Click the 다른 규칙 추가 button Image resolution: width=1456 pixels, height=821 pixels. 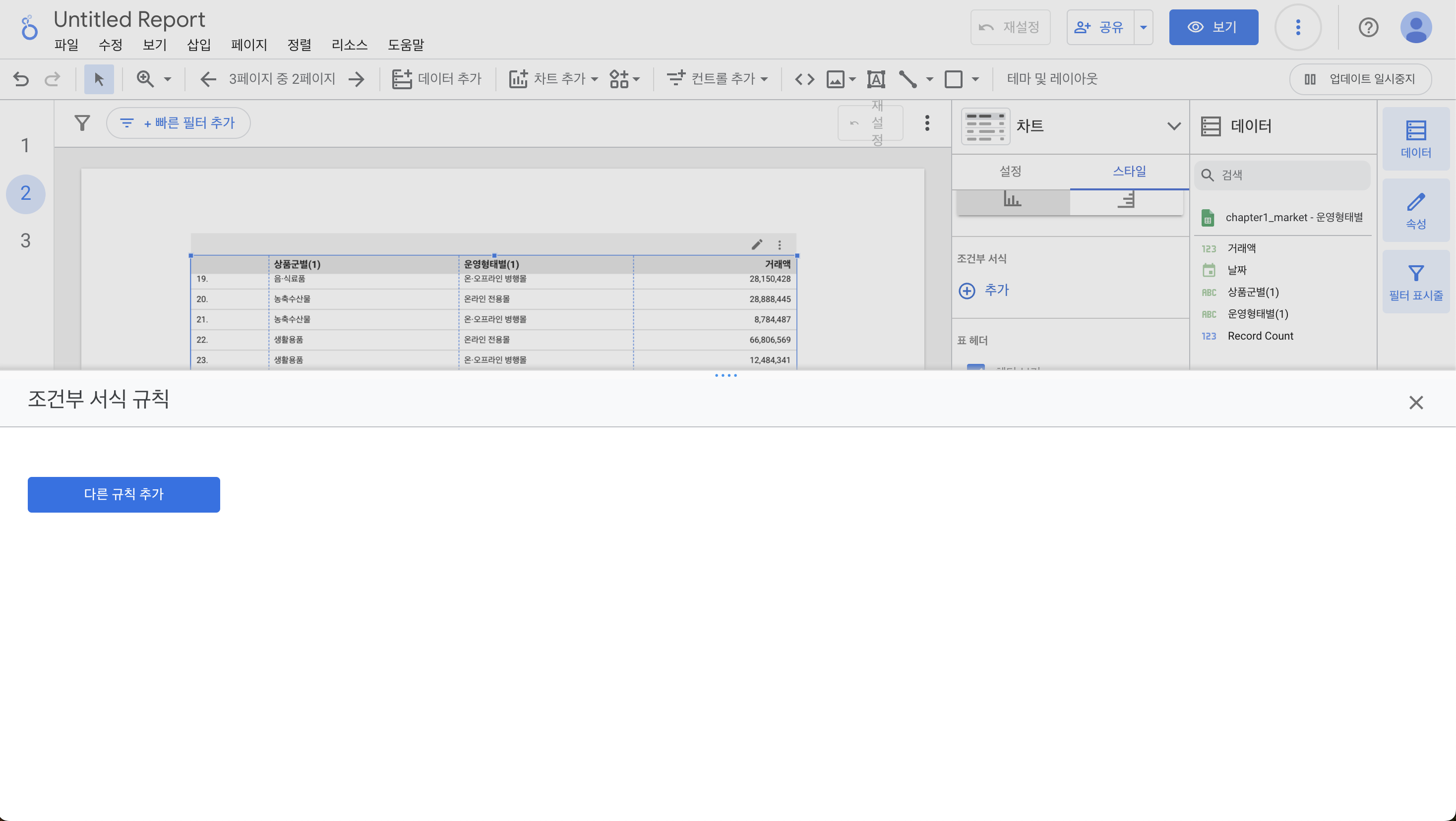pyautogui.click(x=124, y=494)
